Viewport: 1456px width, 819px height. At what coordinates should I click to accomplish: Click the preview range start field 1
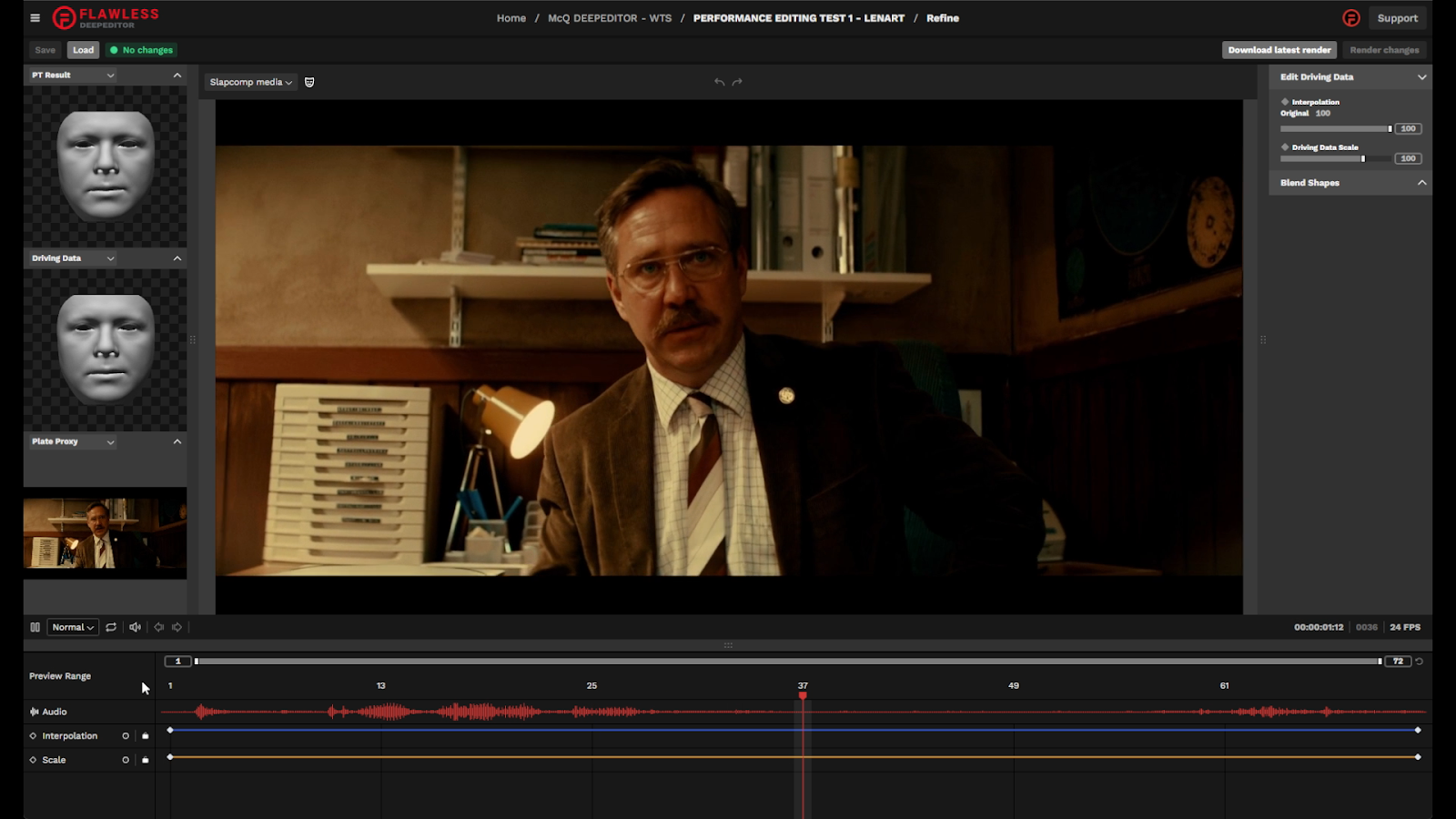(177, 662)
